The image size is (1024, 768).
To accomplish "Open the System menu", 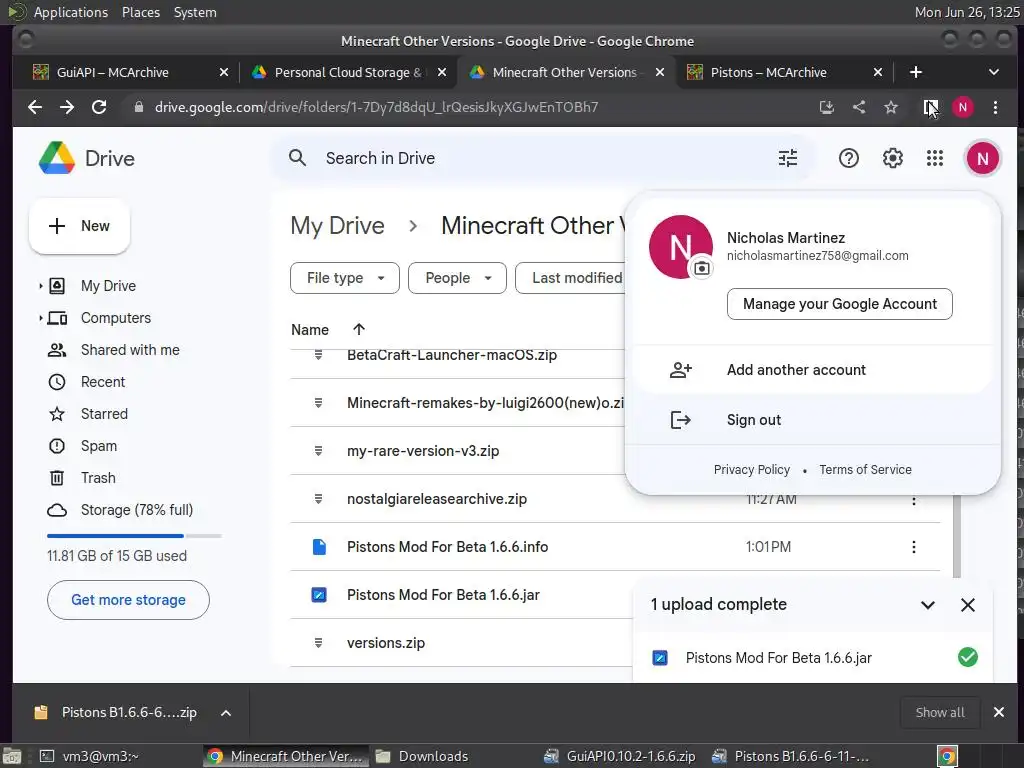I will click(x=195, y=12).
